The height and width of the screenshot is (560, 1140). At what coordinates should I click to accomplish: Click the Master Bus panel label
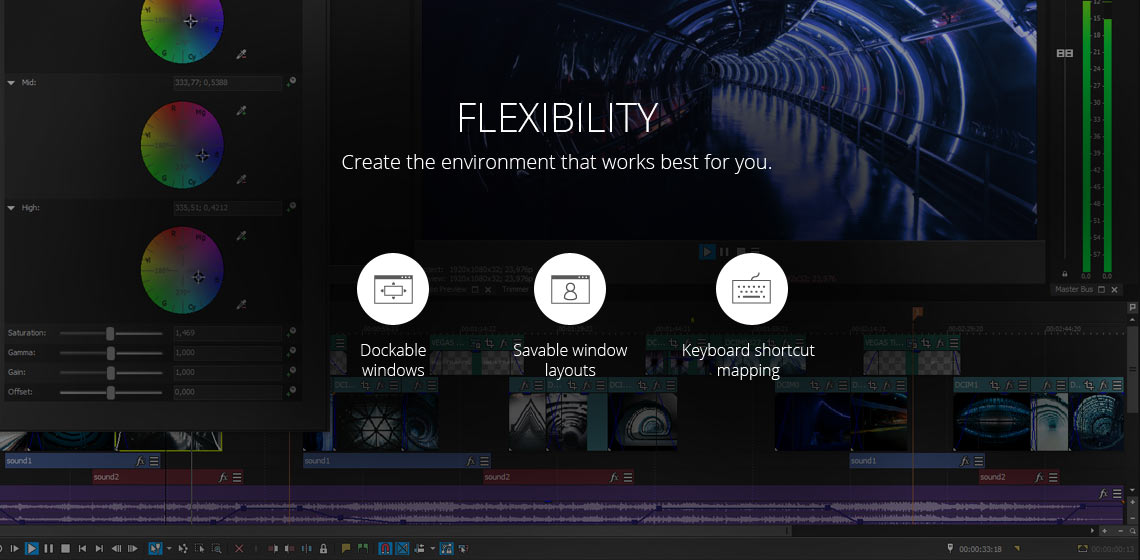(x=1074, y=289)
